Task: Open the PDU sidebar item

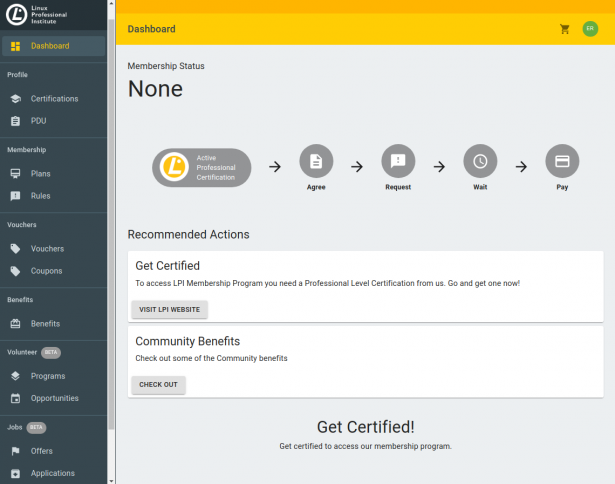Action: [38, 121]
